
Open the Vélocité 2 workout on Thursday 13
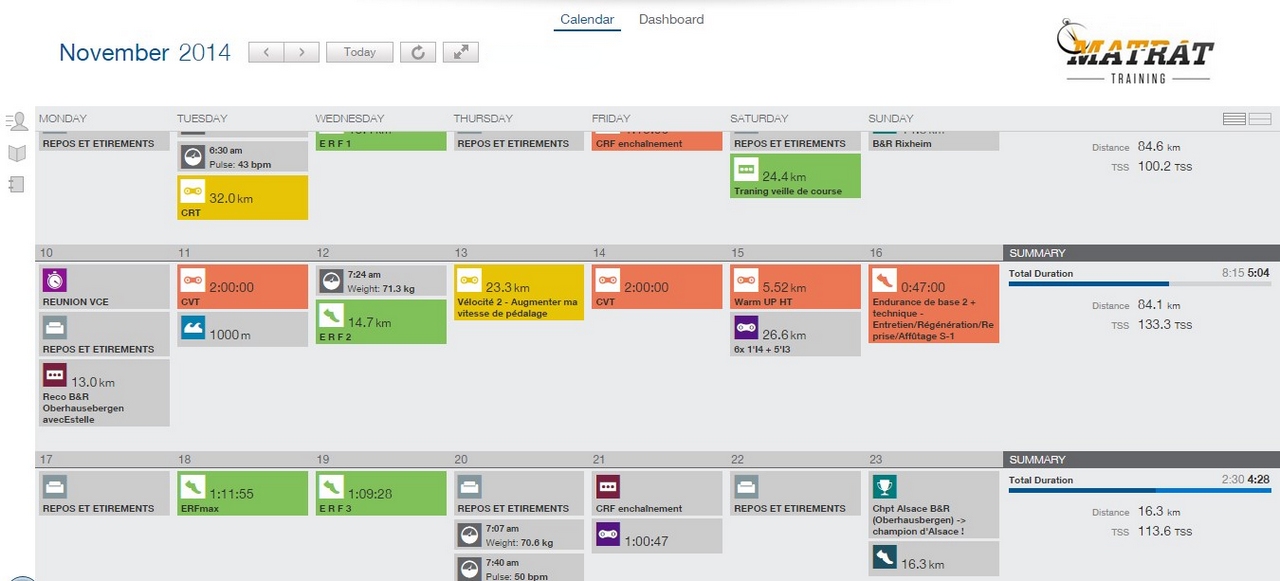[518, 292]
